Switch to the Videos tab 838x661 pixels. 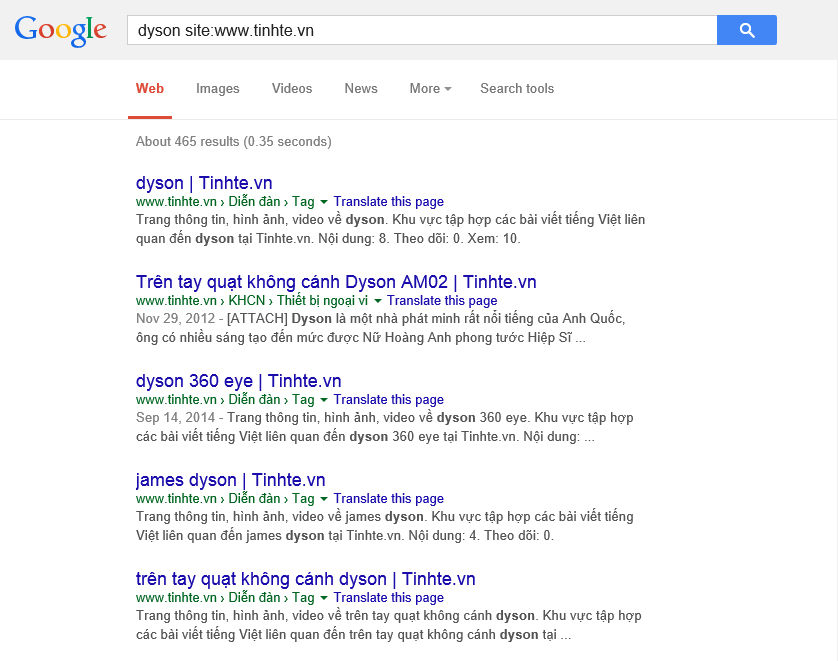click(x=291, y=88)
